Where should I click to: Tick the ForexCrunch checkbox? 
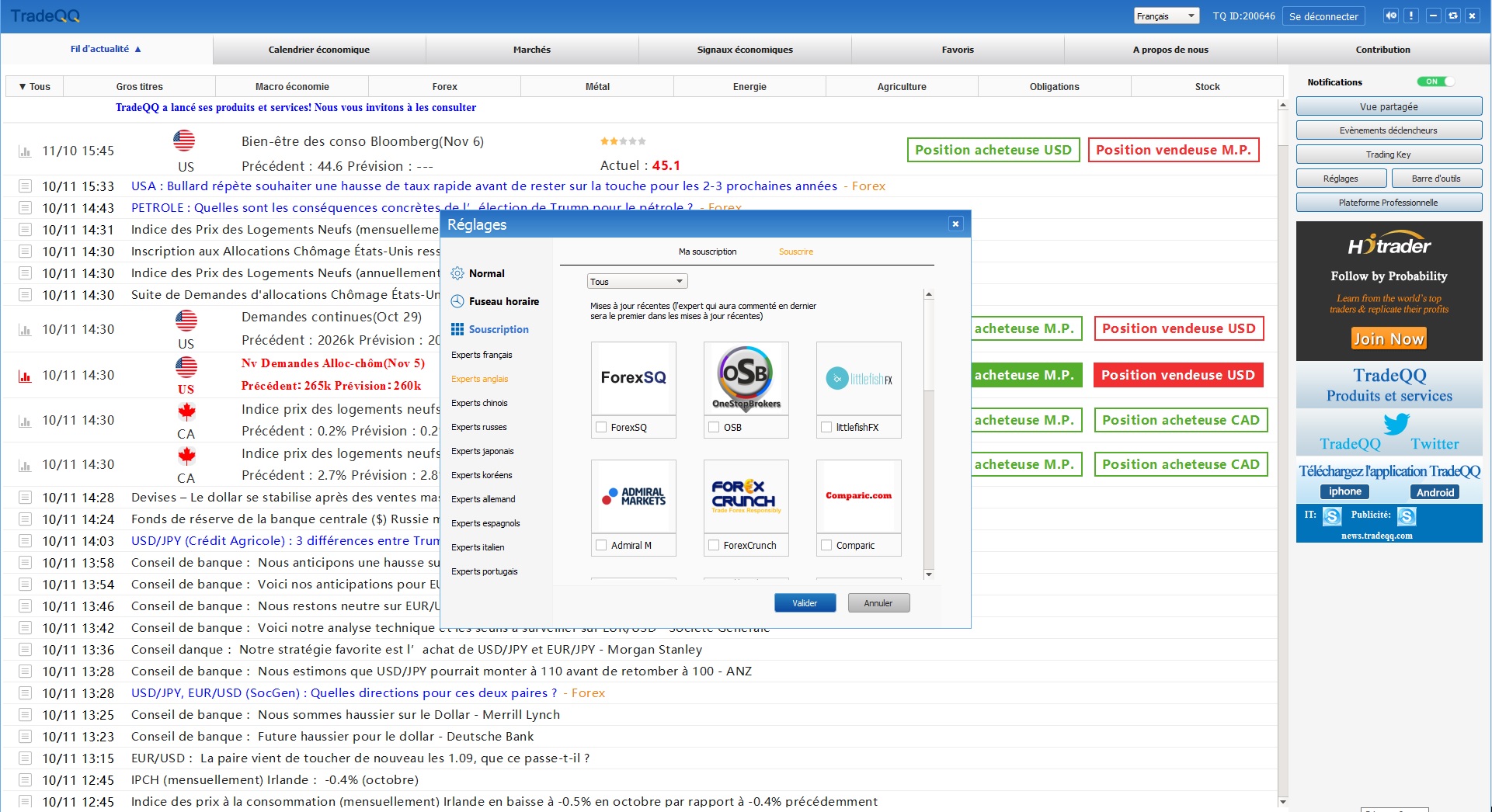714,545
